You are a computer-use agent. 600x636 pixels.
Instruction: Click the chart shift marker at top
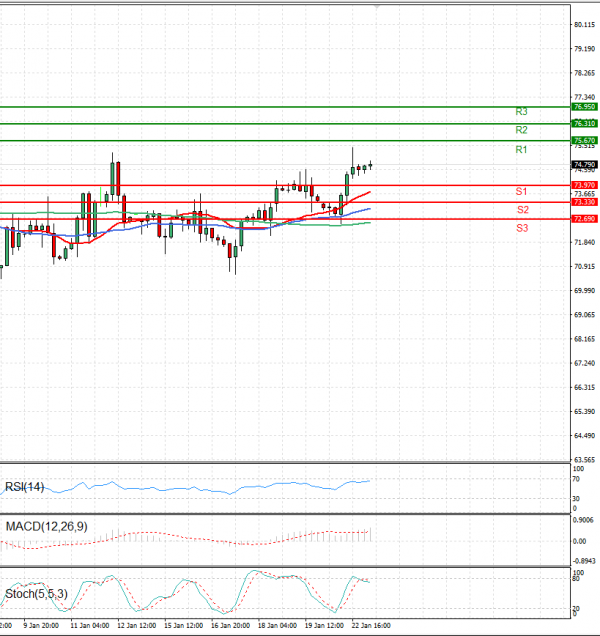[377, 6]
